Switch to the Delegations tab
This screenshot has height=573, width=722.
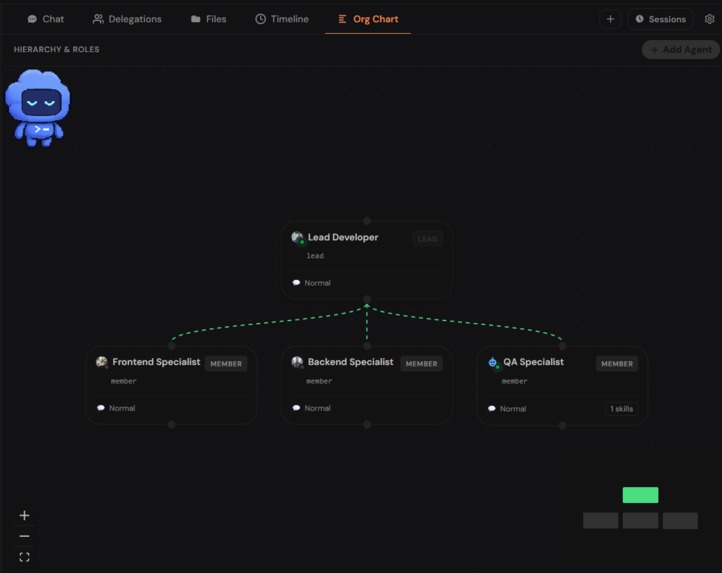(x=127, y=19)
